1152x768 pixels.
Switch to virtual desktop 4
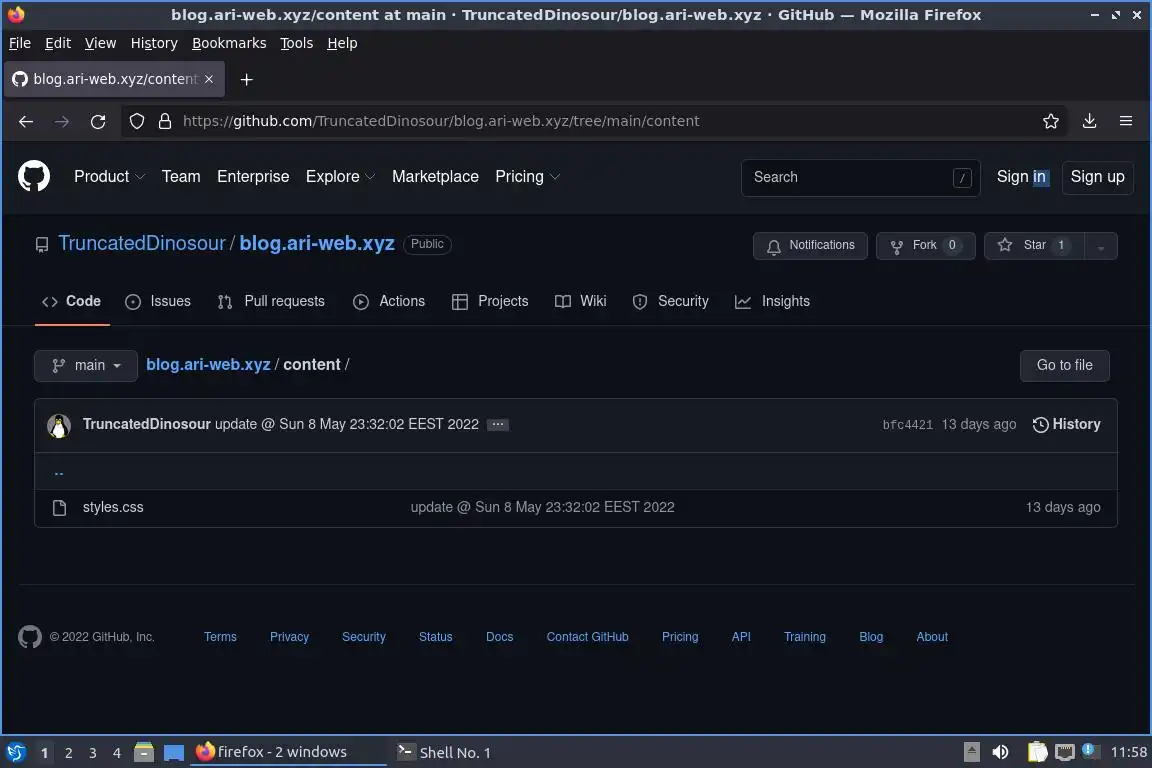click(117, 753)
